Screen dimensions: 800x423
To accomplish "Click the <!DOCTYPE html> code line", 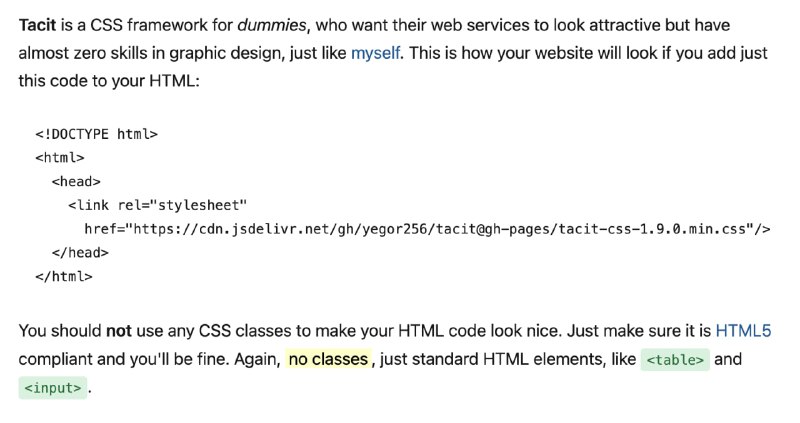I will 96,134.
